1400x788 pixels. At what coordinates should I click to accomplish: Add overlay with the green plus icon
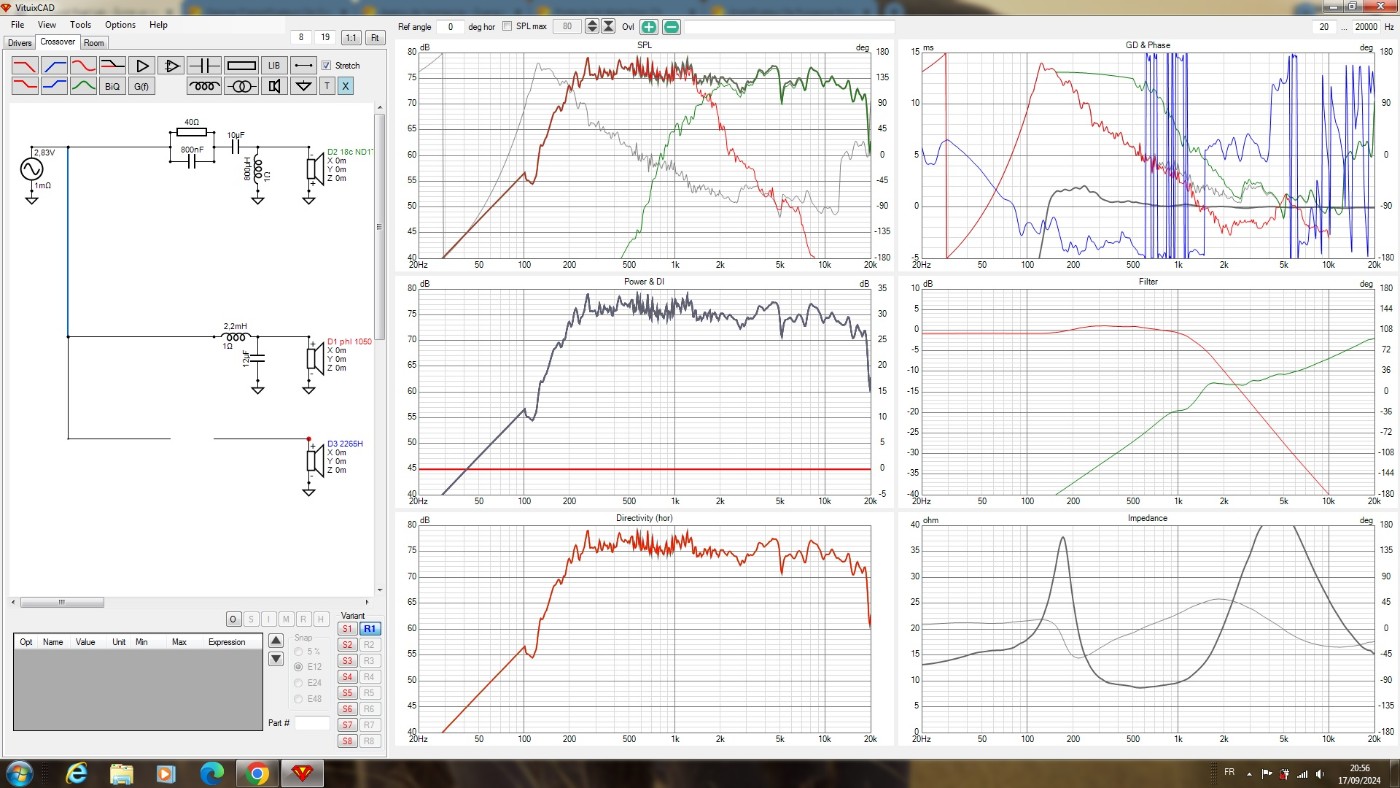(649, 27)
